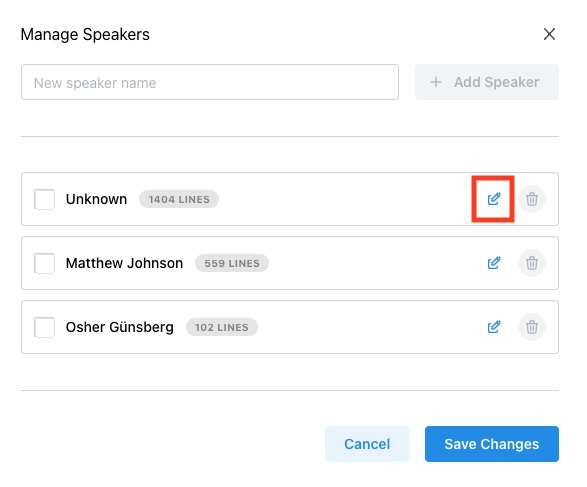Select the Matthew Johnson checkbox

click(x=44, y=263)
